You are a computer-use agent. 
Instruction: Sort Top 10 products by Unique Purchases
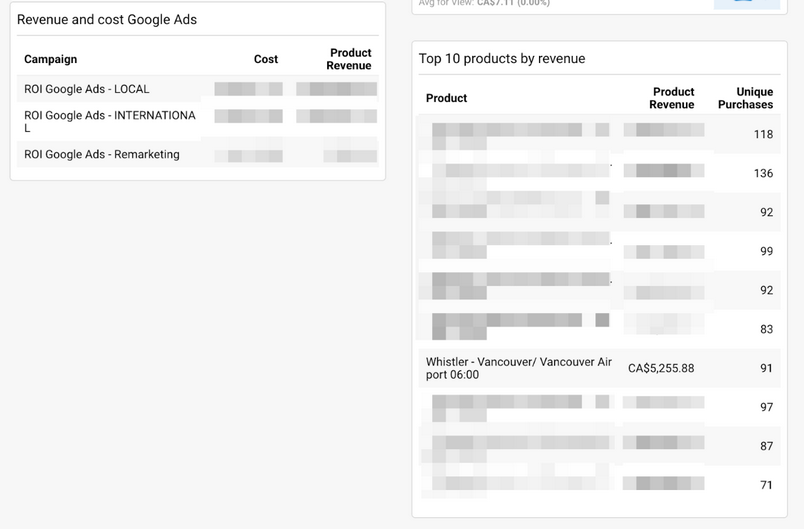[x=745, y=98]
